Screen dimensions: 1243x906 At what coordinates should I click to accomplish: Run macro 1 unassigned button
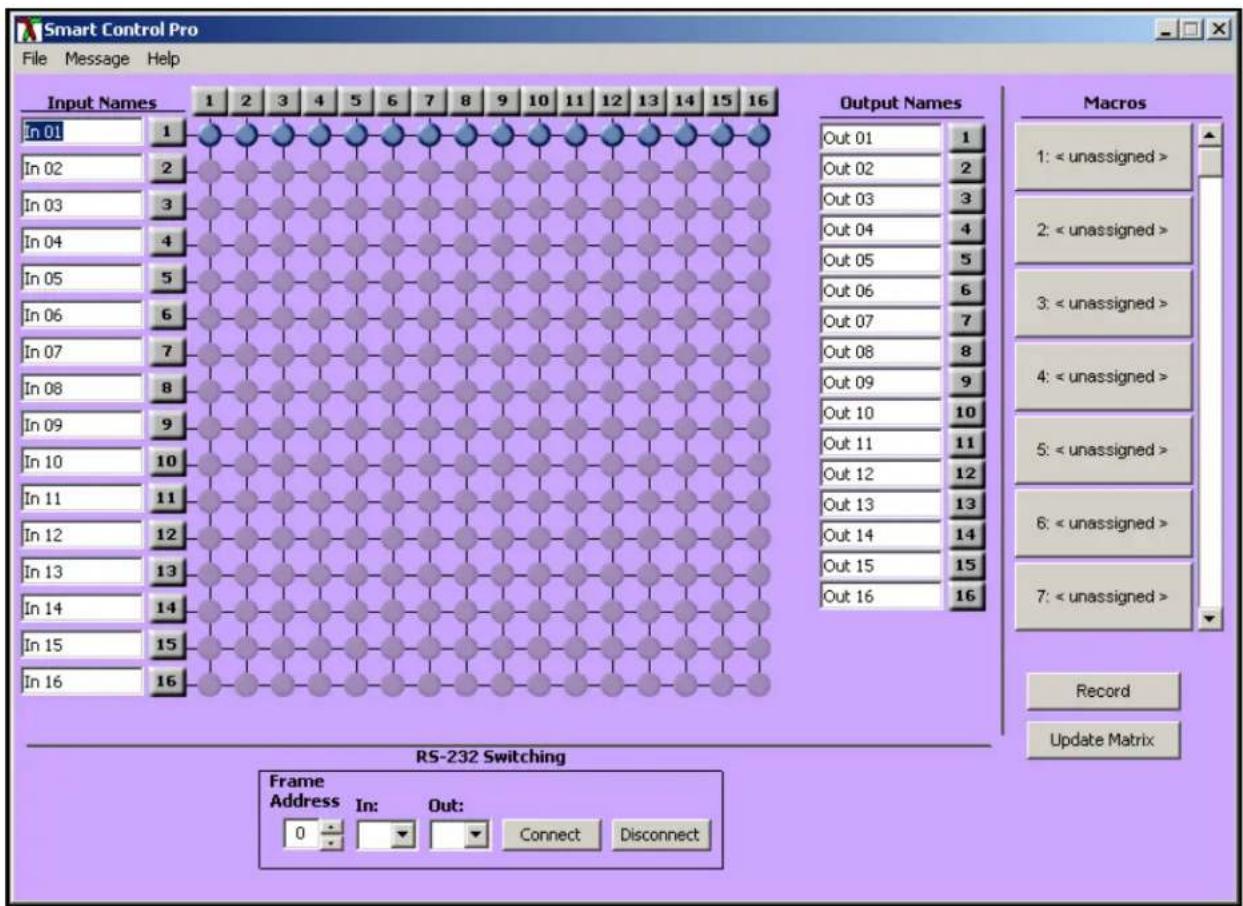pyautogui.click(x=1103, y=157)
